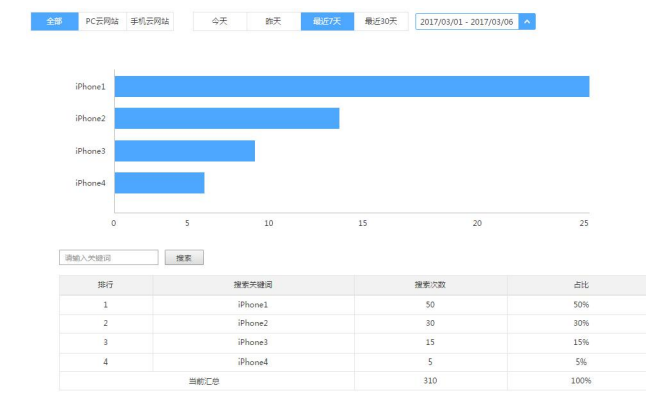The image size is (646, 412).
Task: Click the iPhone1 bar in chart
Action: click(x=351, y=87)
